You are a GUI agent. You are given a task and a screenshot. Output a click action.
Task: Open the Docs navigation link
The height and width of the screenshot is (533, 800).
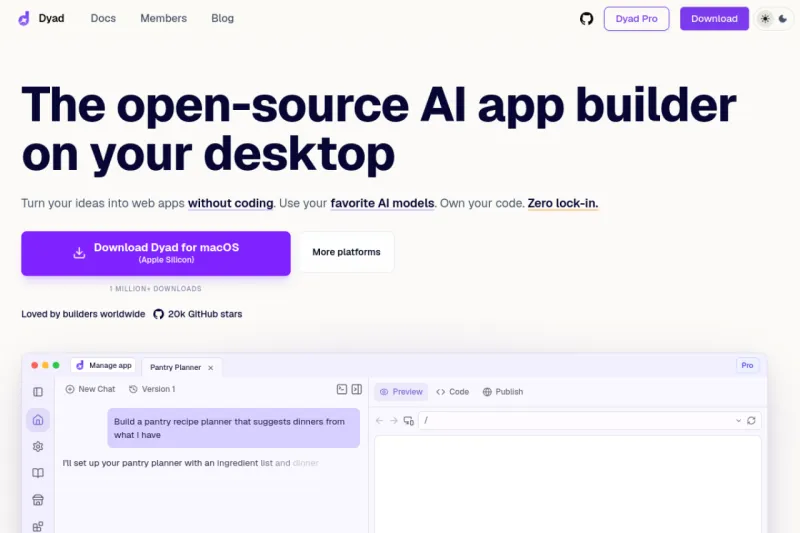[x=103, y=18]
